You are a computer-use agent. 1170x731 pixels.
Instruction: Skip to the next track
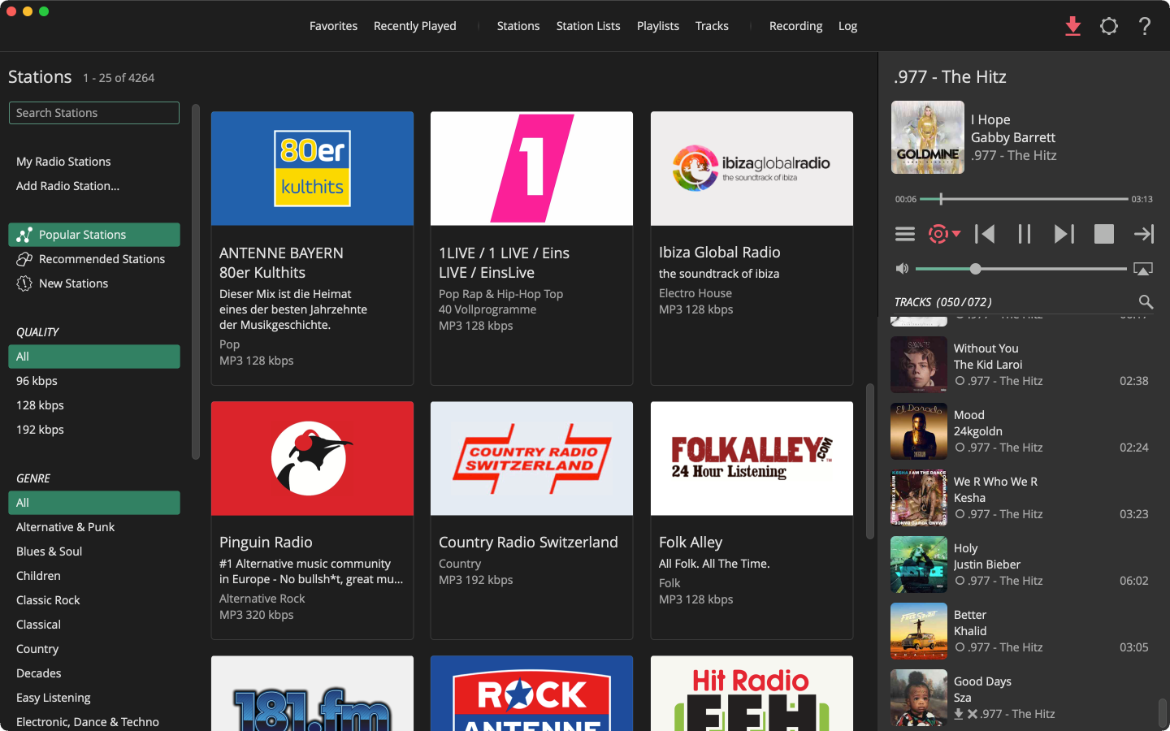(1063, 233)
